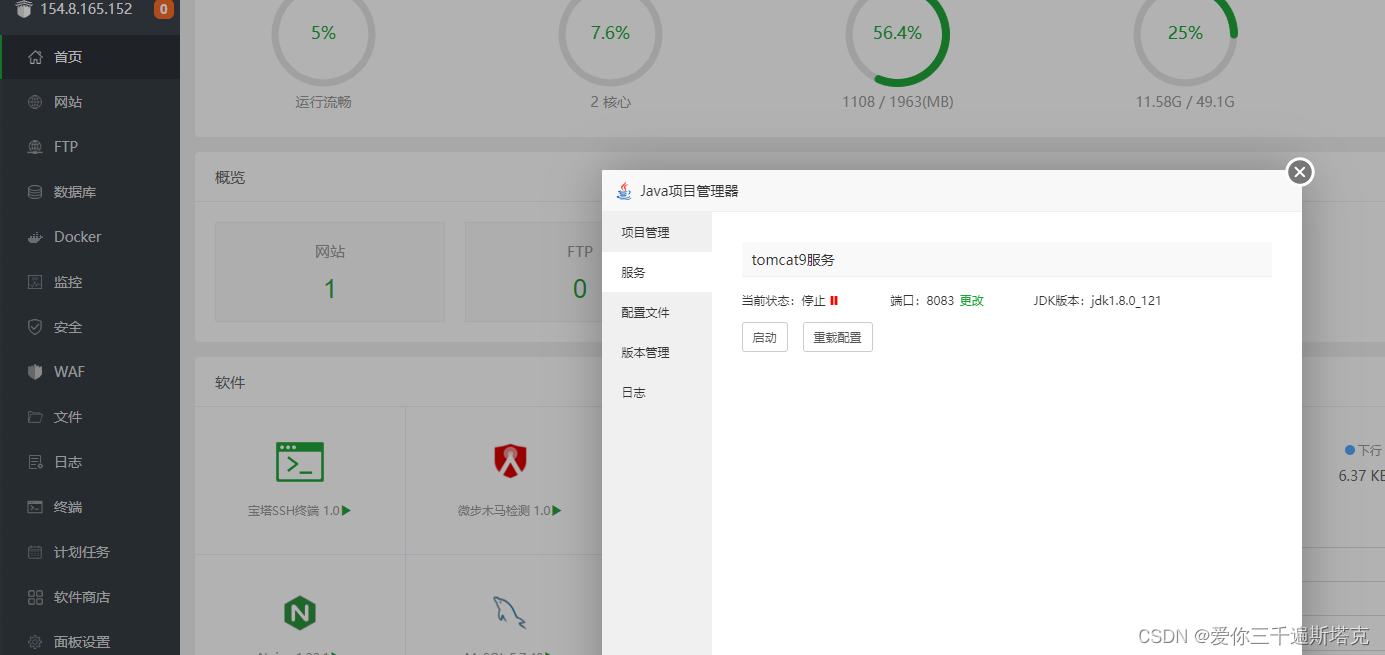Image resolution: width=1385 pixels, height=655 pixels.
Task: Click the 重载配置 button
Action: (x=838, y=337)
